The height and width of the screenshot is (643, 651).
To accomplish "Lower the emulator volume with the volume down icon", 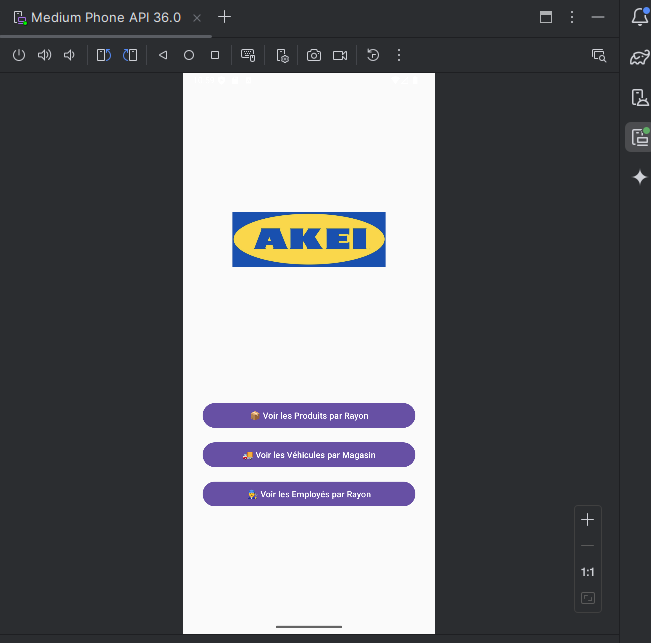I will [69, 55].
